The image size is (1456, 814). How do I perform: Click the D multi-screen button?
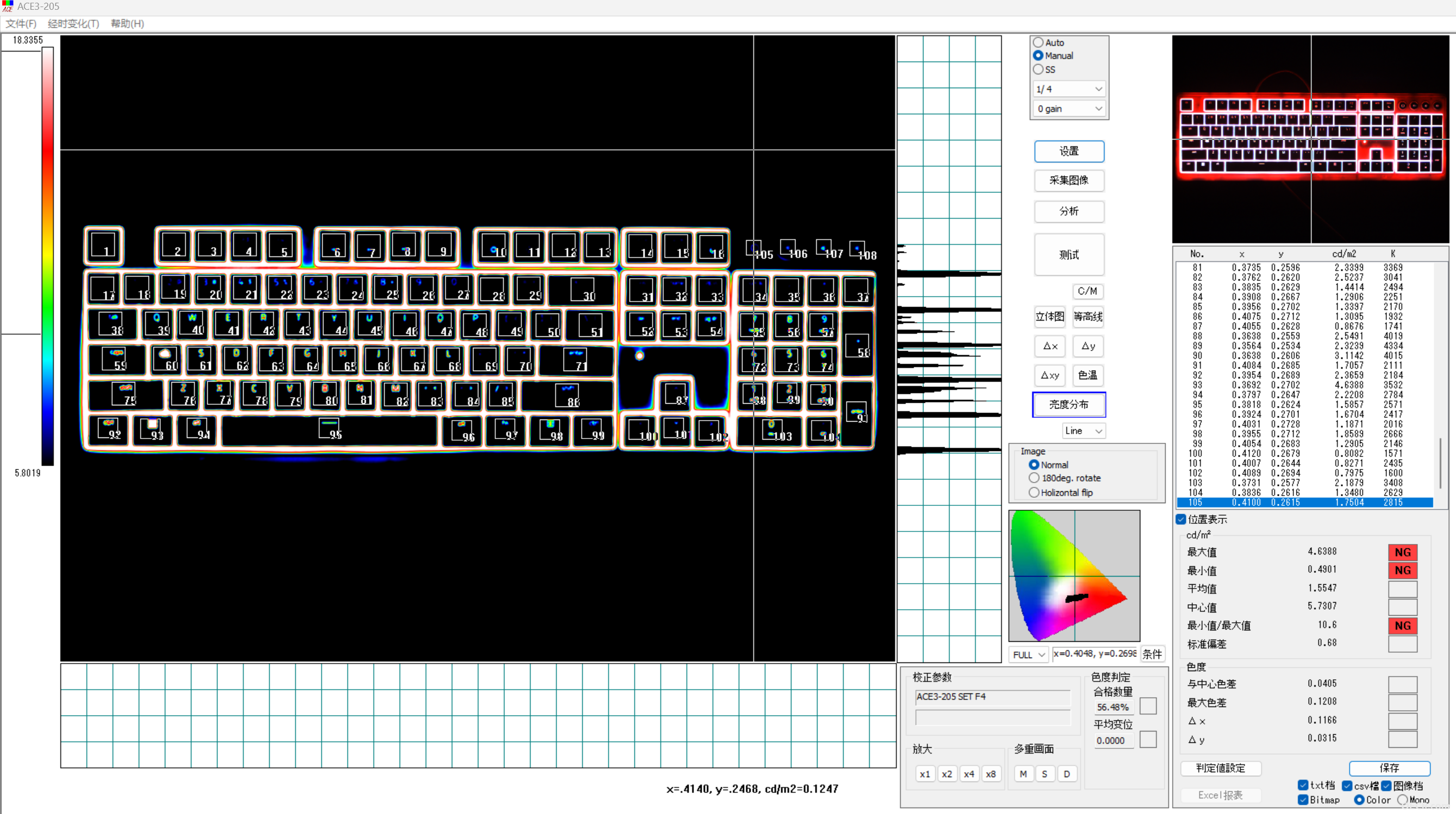coord(1066,774)
